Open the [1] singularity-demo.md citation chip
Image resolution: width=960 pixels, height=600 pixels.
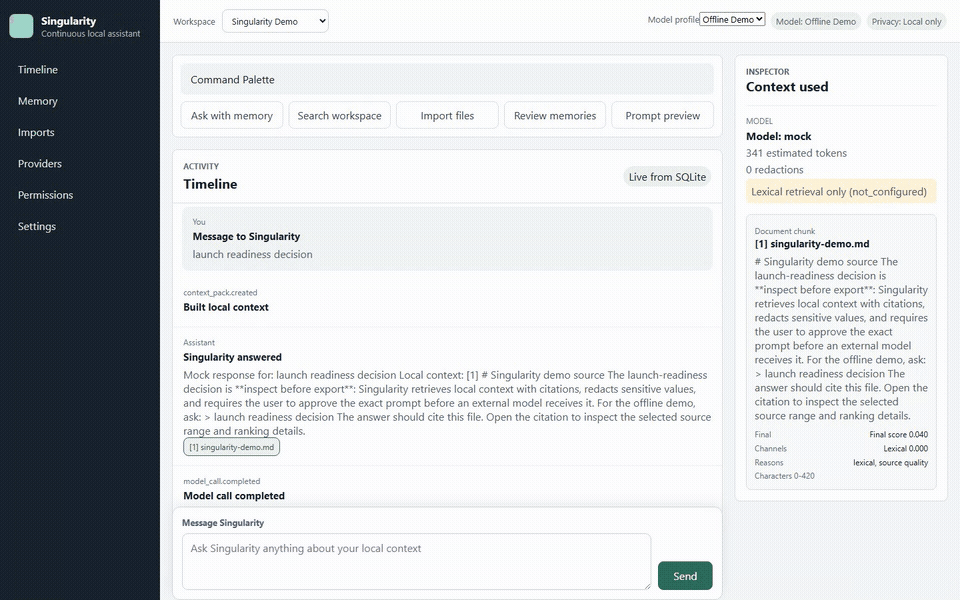[231, 447]
